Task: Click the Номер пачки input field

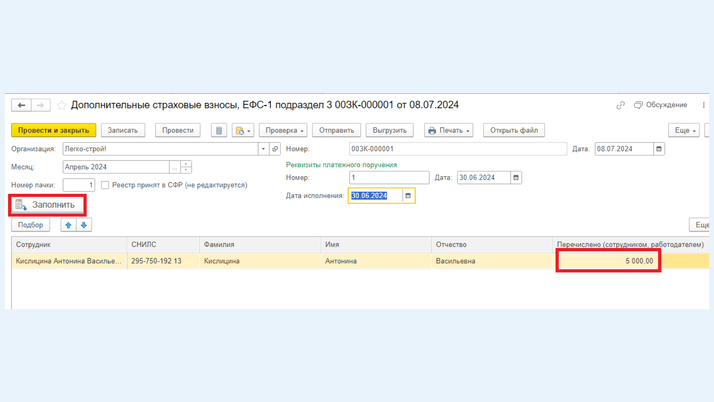Action: pyautogui.click(x=78, y=185)
